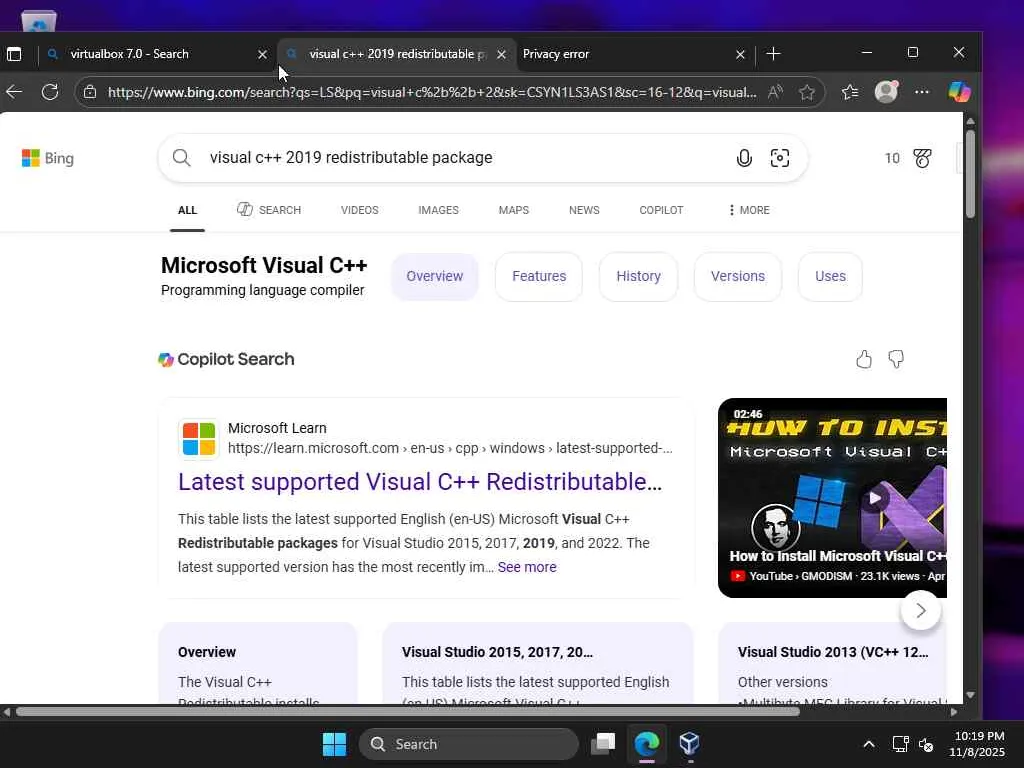Expand the MORE search options

point(749,210)
